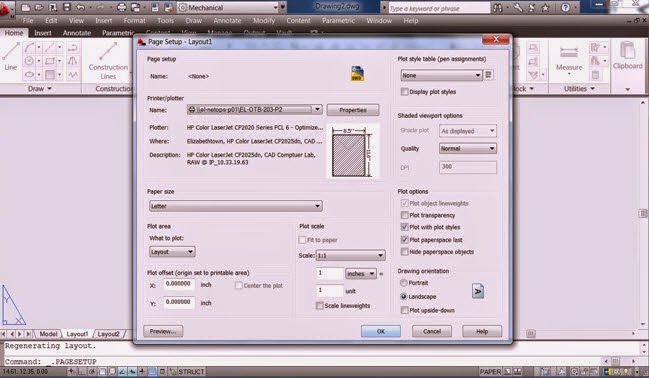Open the Help question mark icon
The image size is (649, 378).
coord(565,7)
